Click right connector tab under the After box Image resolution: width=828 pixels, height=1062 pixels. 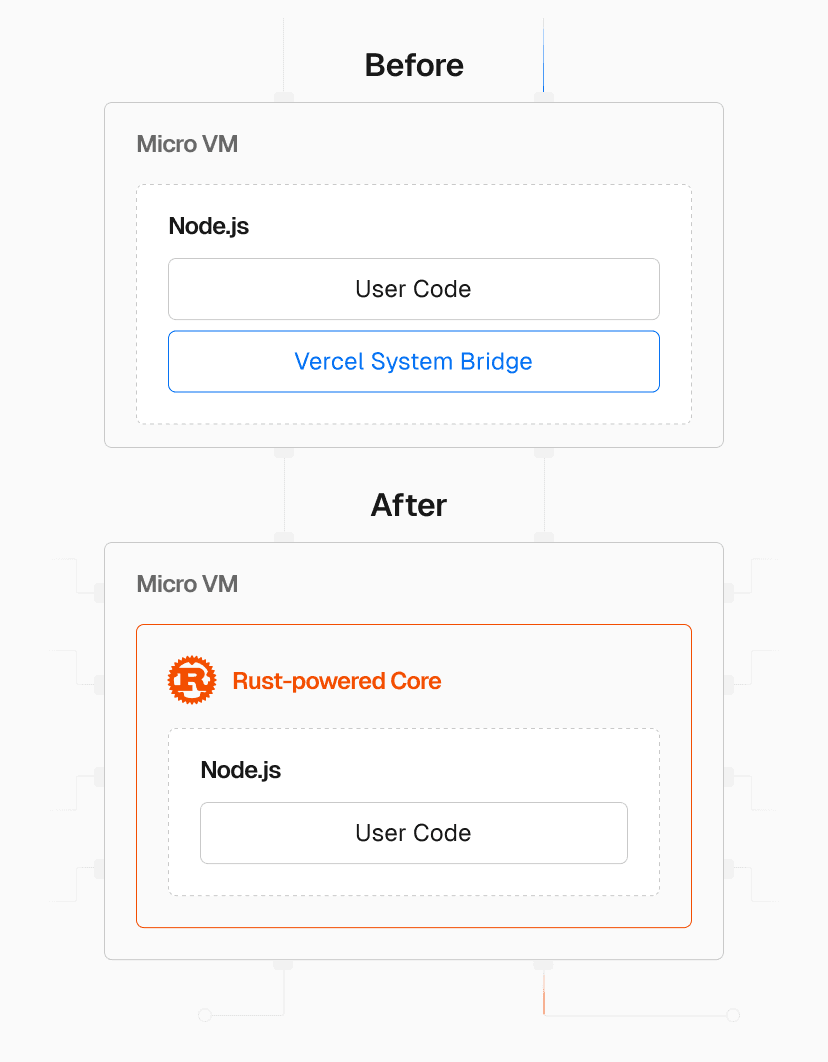point(544,965)
